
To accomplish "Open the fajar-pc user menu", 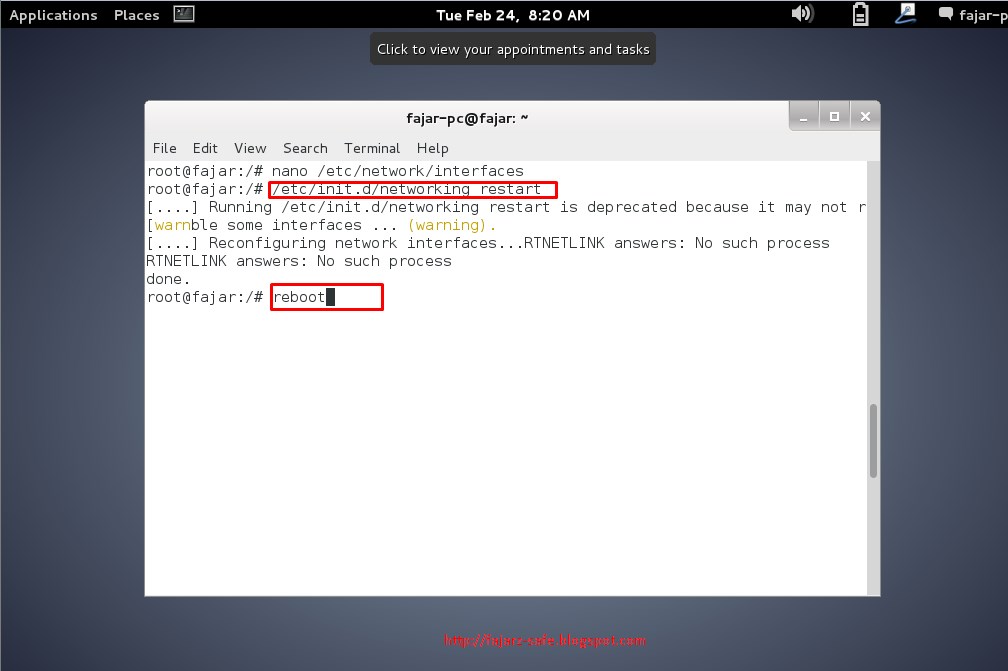I will (983, 15).
